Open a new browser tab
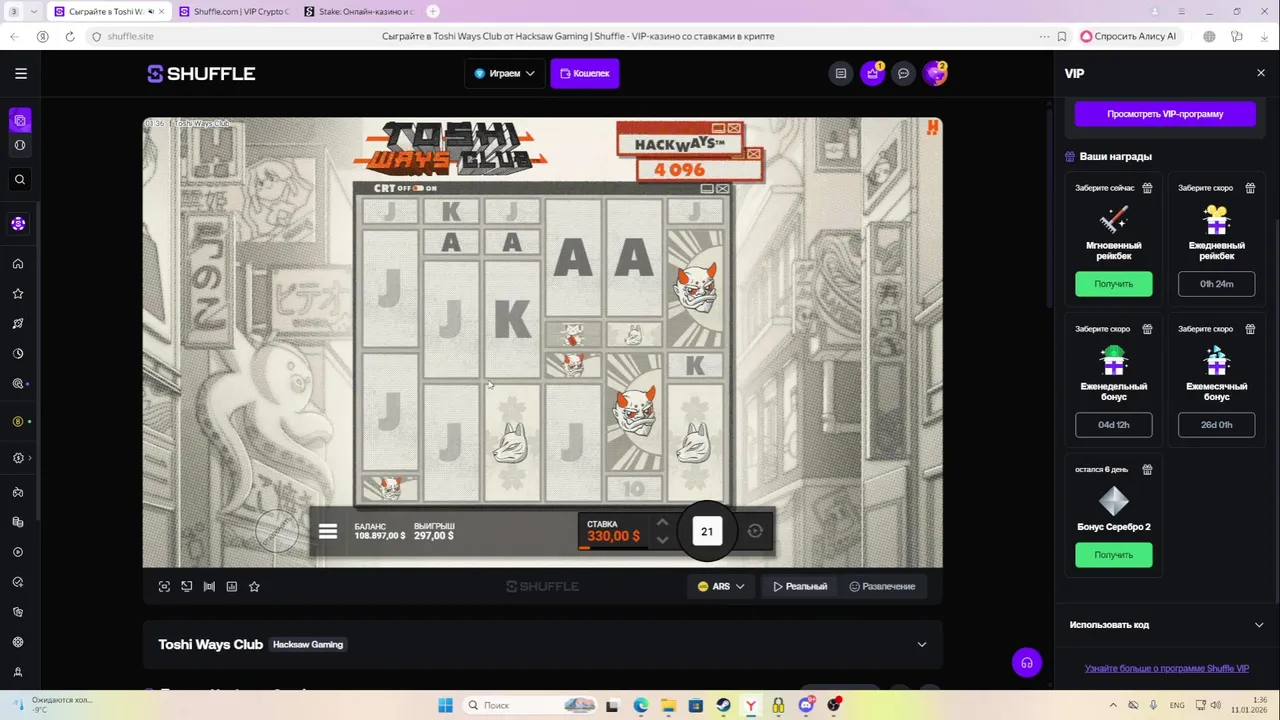The width and height of the screenshot is (1280, 720). click(433, 11)
